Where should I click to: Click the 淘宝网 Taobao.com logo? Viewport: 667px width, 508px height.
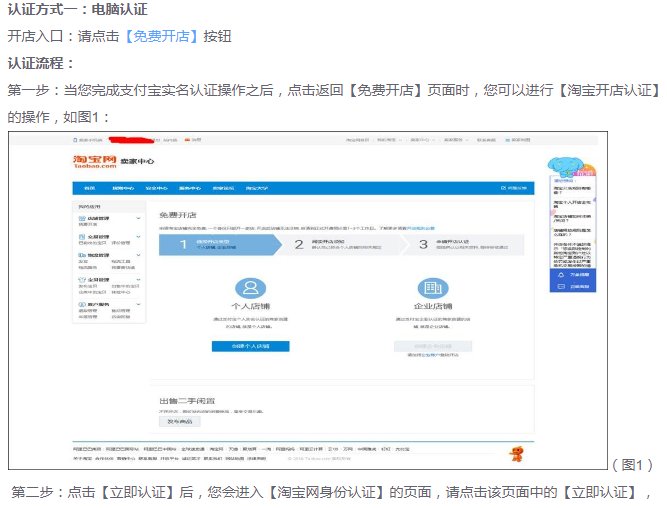click(95, 162)
